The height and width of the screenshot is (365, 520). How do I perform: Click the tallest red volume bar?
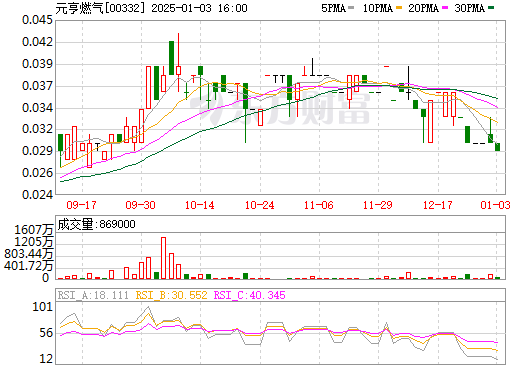163,258
